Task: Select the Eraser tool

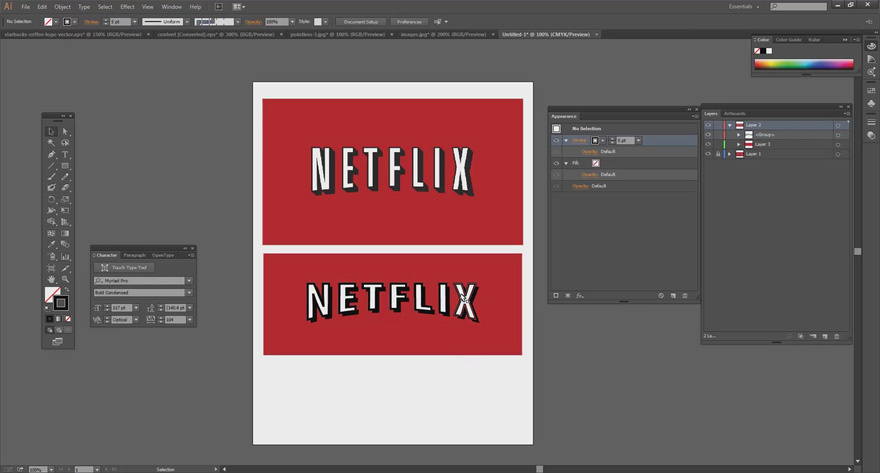Action: click(x=65, y=188)
